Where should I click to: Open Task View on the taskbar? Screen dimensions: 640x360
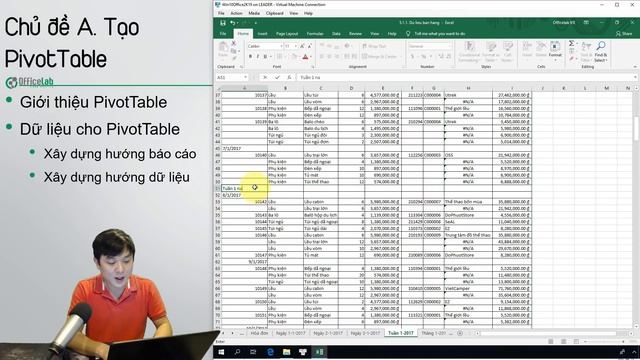pyautogui.click(x=253, y=352)
